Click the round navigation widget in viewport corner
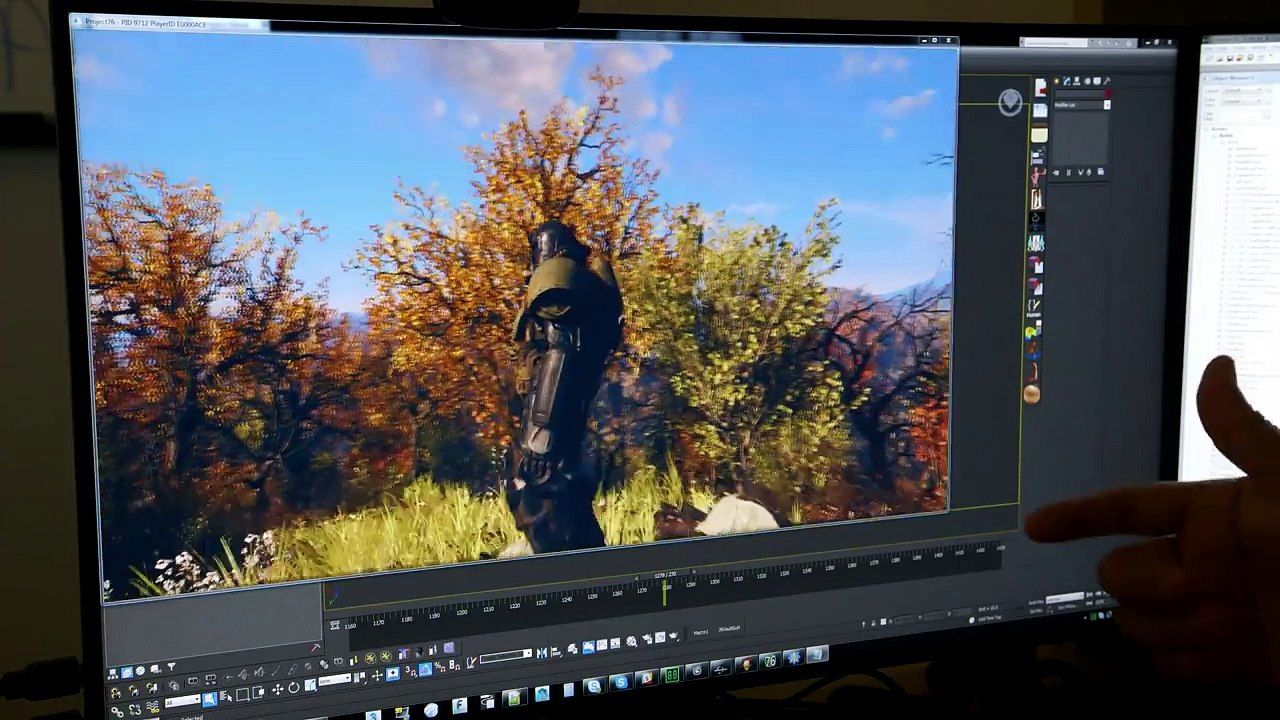Image resolution: width=1280 pixels, height=720 pixels. 1010,102
